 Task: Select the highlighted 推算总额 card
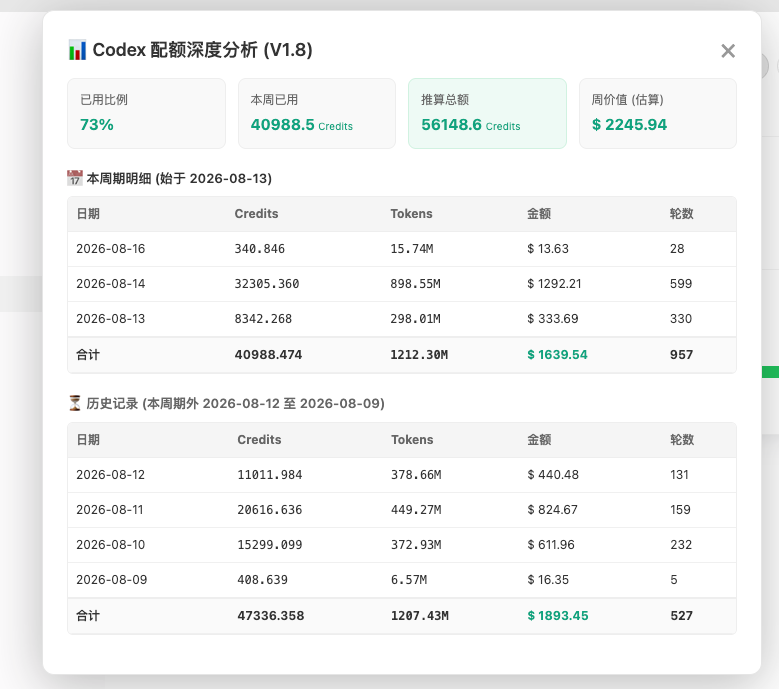pos(487,113)
